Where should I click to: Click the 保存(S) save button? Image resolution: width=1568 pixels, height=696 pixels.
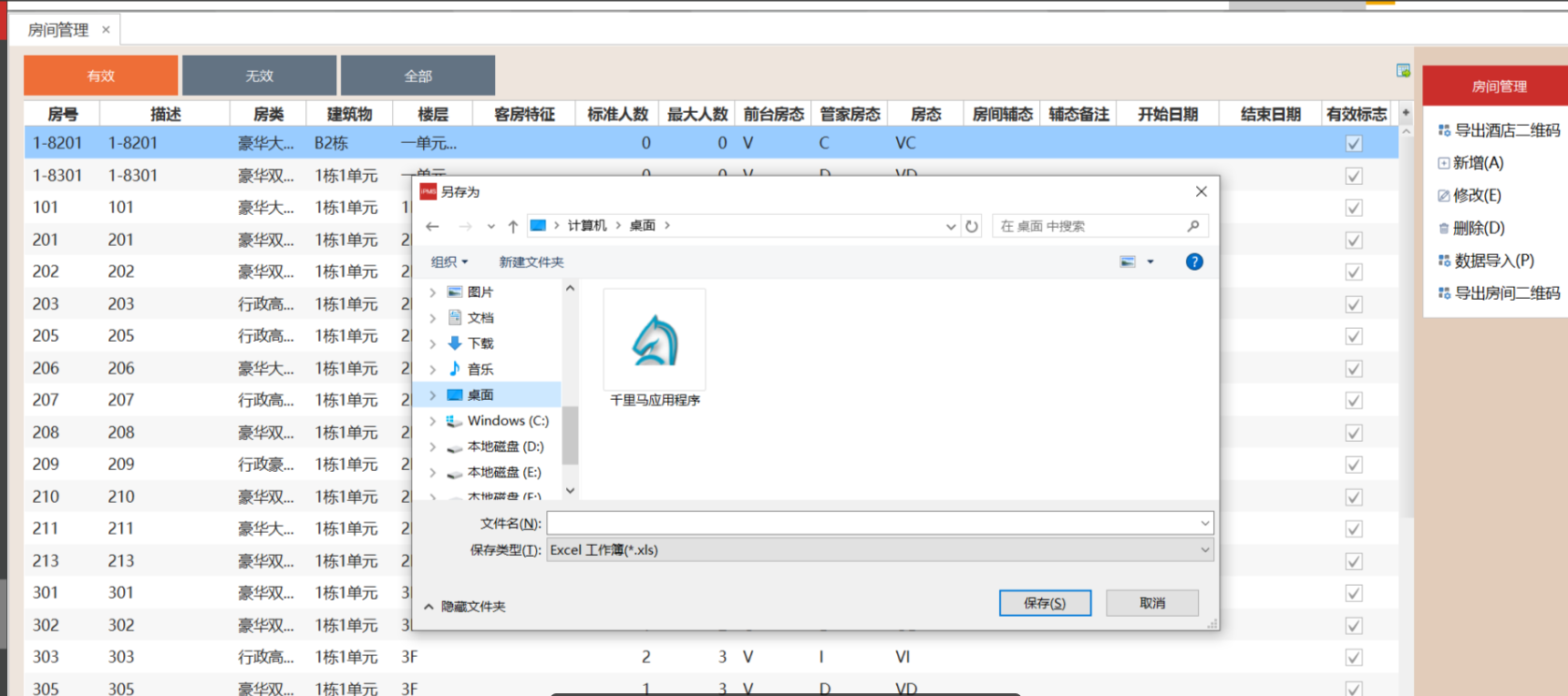[x=1045, y=603]
